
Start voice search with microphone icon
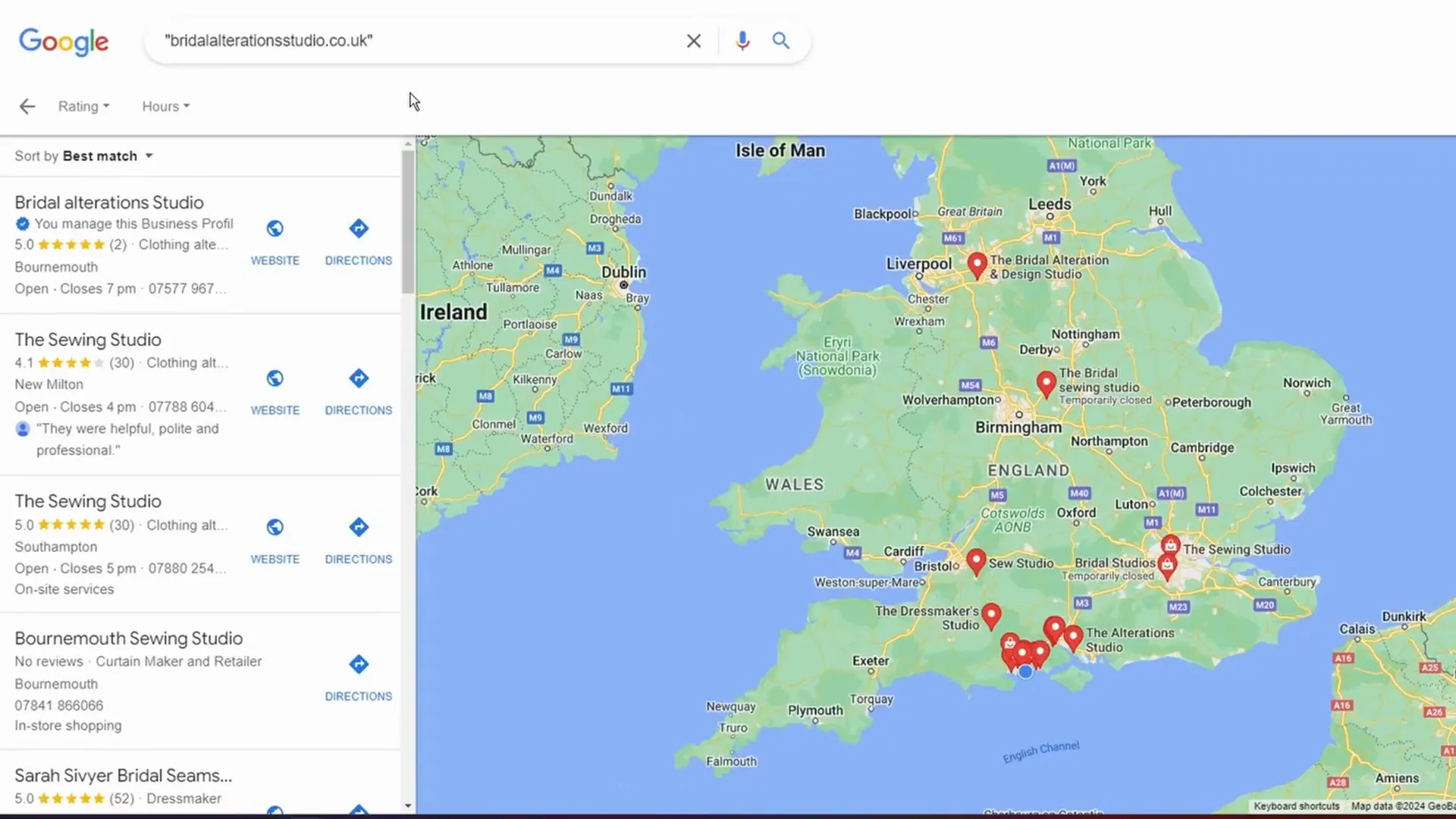(x=742, y=41)
